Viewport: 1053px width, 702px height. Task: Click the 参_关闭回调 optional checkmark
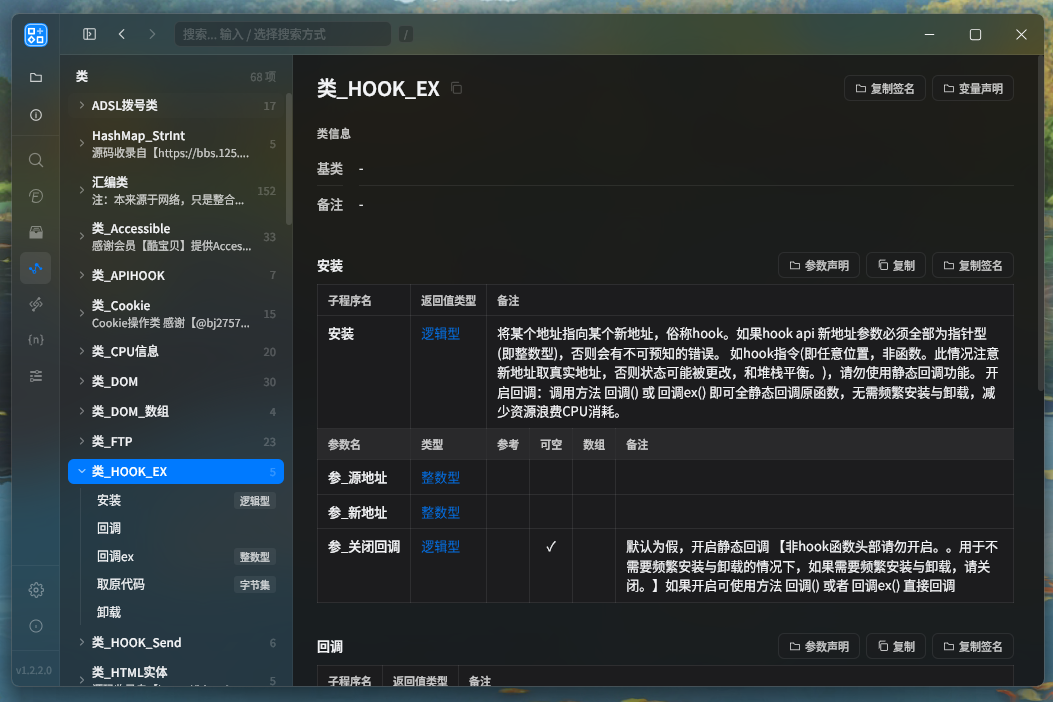(551, 547)
